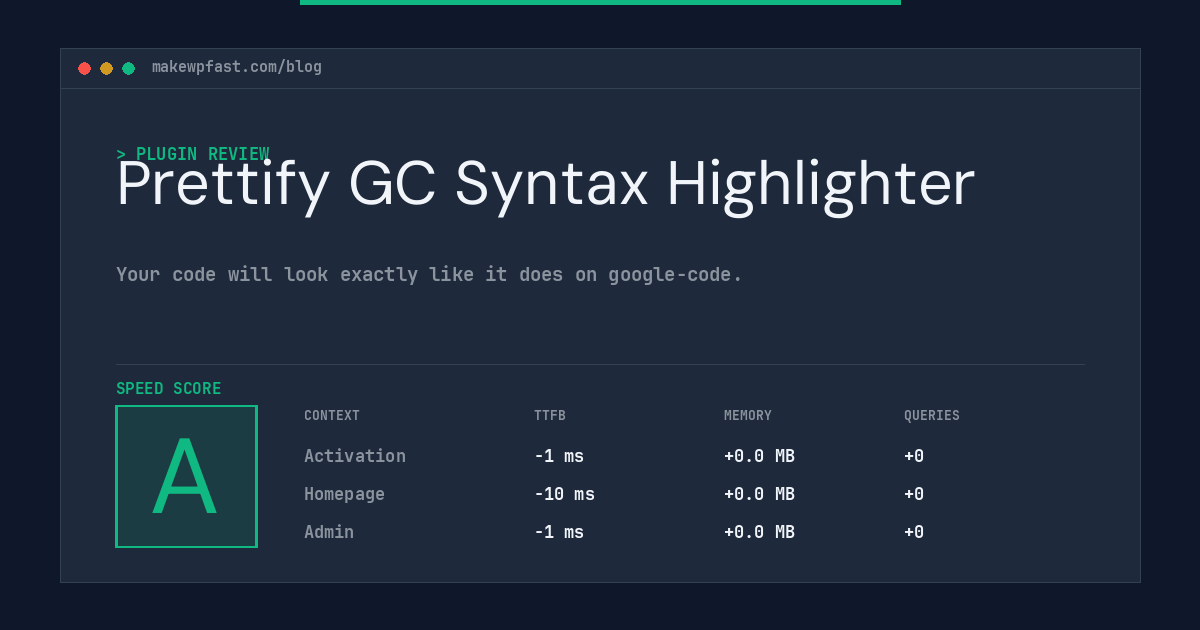Click the Activation TTFB value -1 ms
1200x630 pixels.
pyautogui.click(x=559, y=456)
